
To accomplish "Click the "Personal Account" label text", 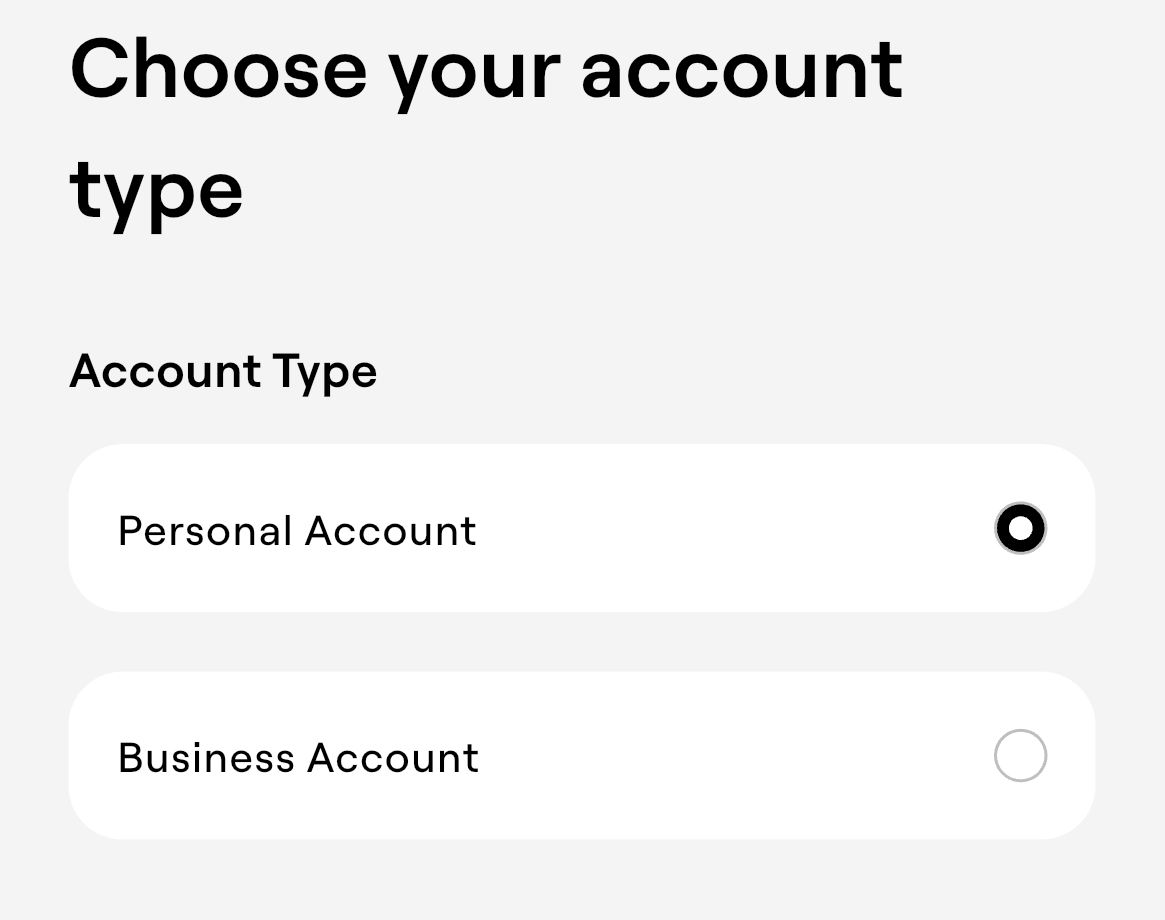I will point(297,531).
